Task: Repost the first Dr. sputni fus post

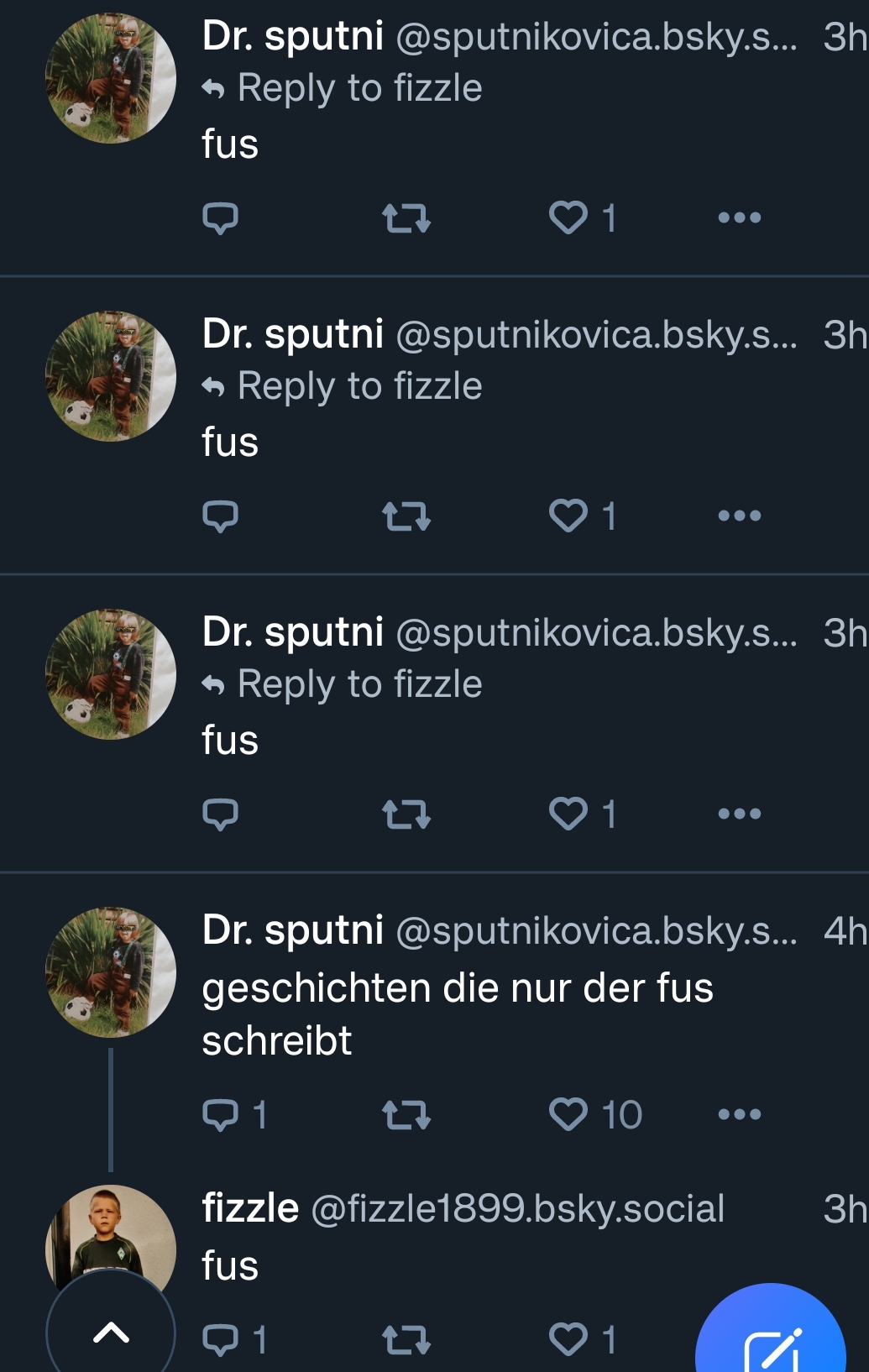Action: pos(406,218)
